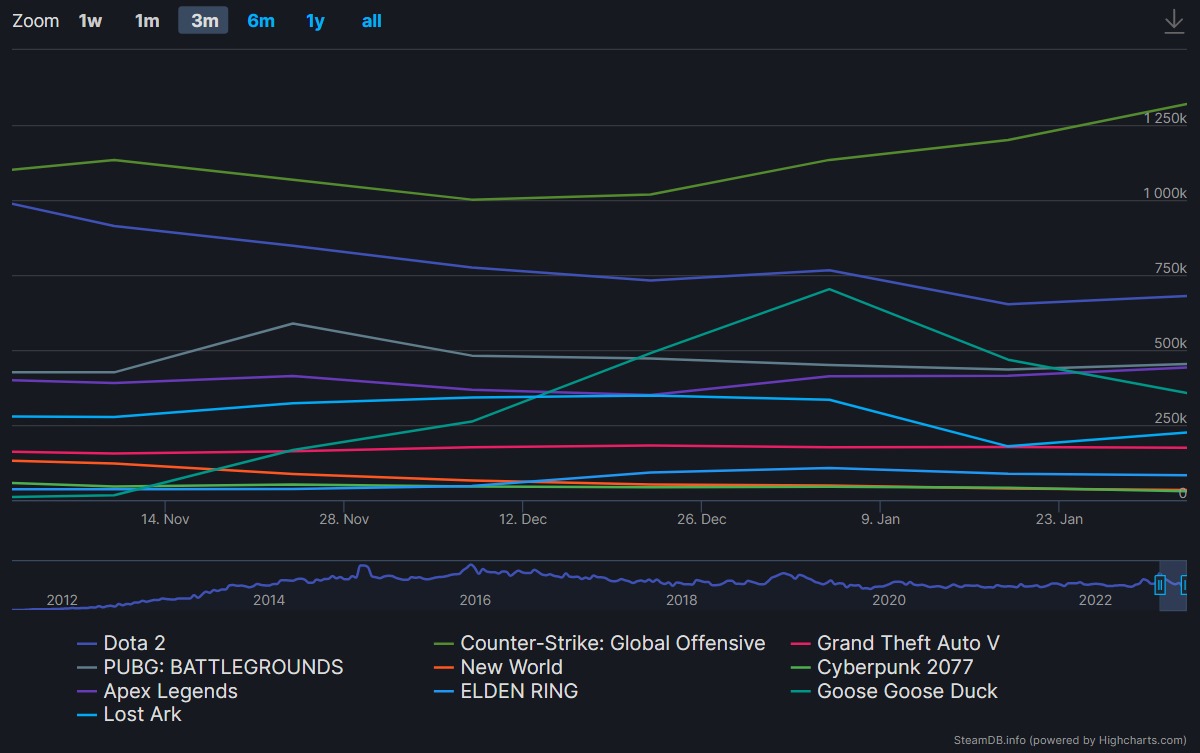Click the 23. Jan x-axis label
This screenshot has height=753, width=1200.
tap(1059, 519)
